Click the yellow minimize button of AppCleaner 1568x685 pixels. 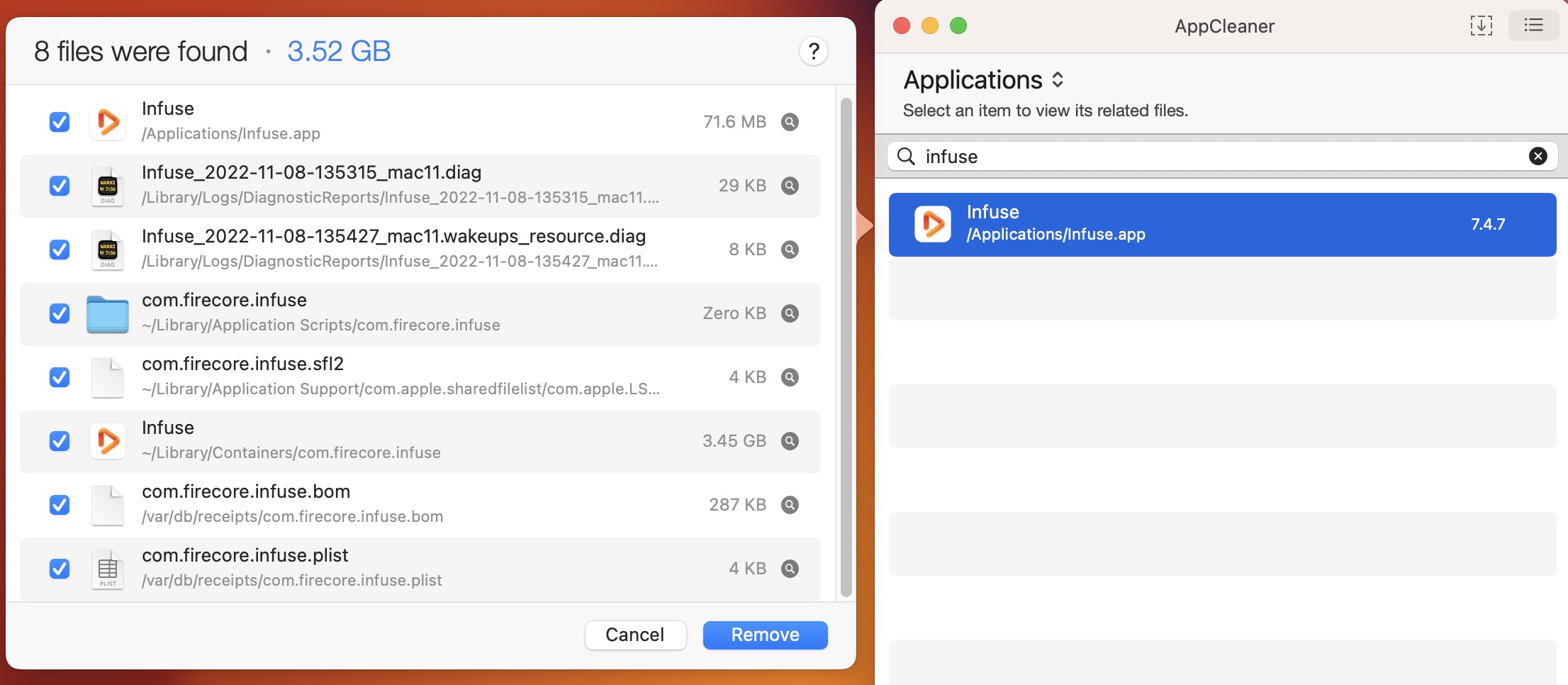[930, 26]
